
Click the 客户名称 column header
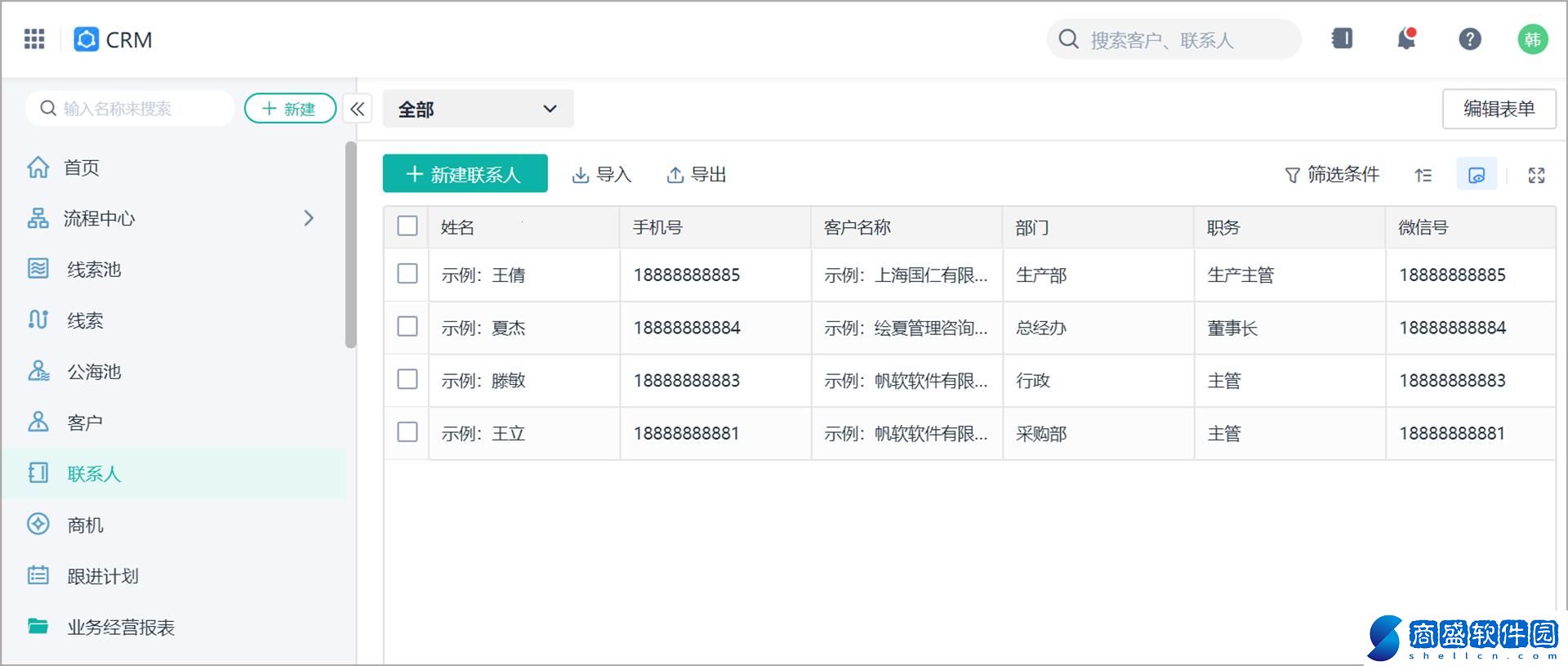(906, 227)
